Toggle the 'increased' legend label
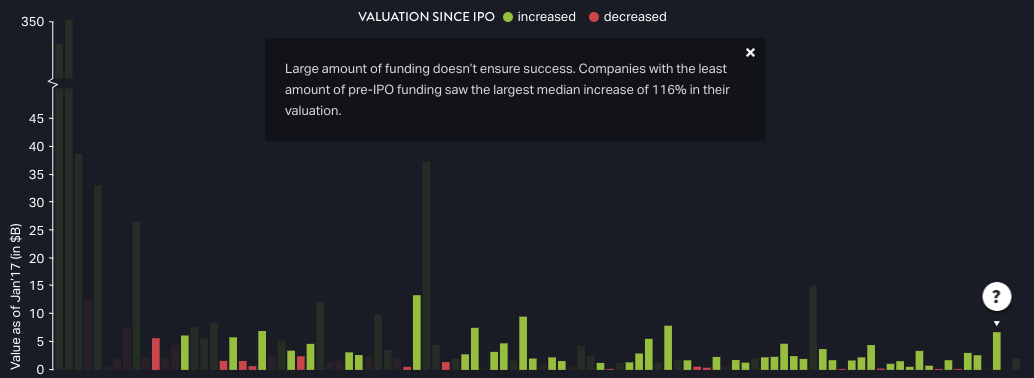The height and width of the screenshot is (378, 1034). [547, 17]
